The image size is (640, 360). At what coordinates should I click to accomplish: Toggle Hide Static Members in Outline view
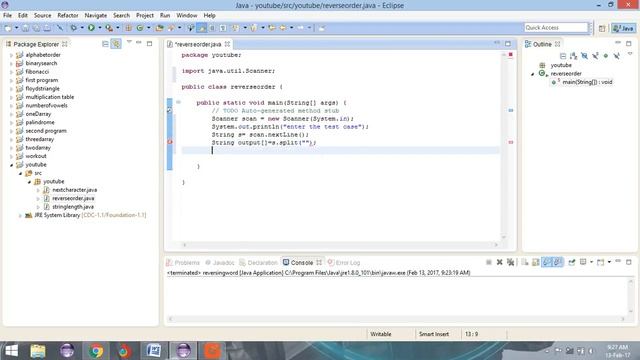(x=595, y=56)
